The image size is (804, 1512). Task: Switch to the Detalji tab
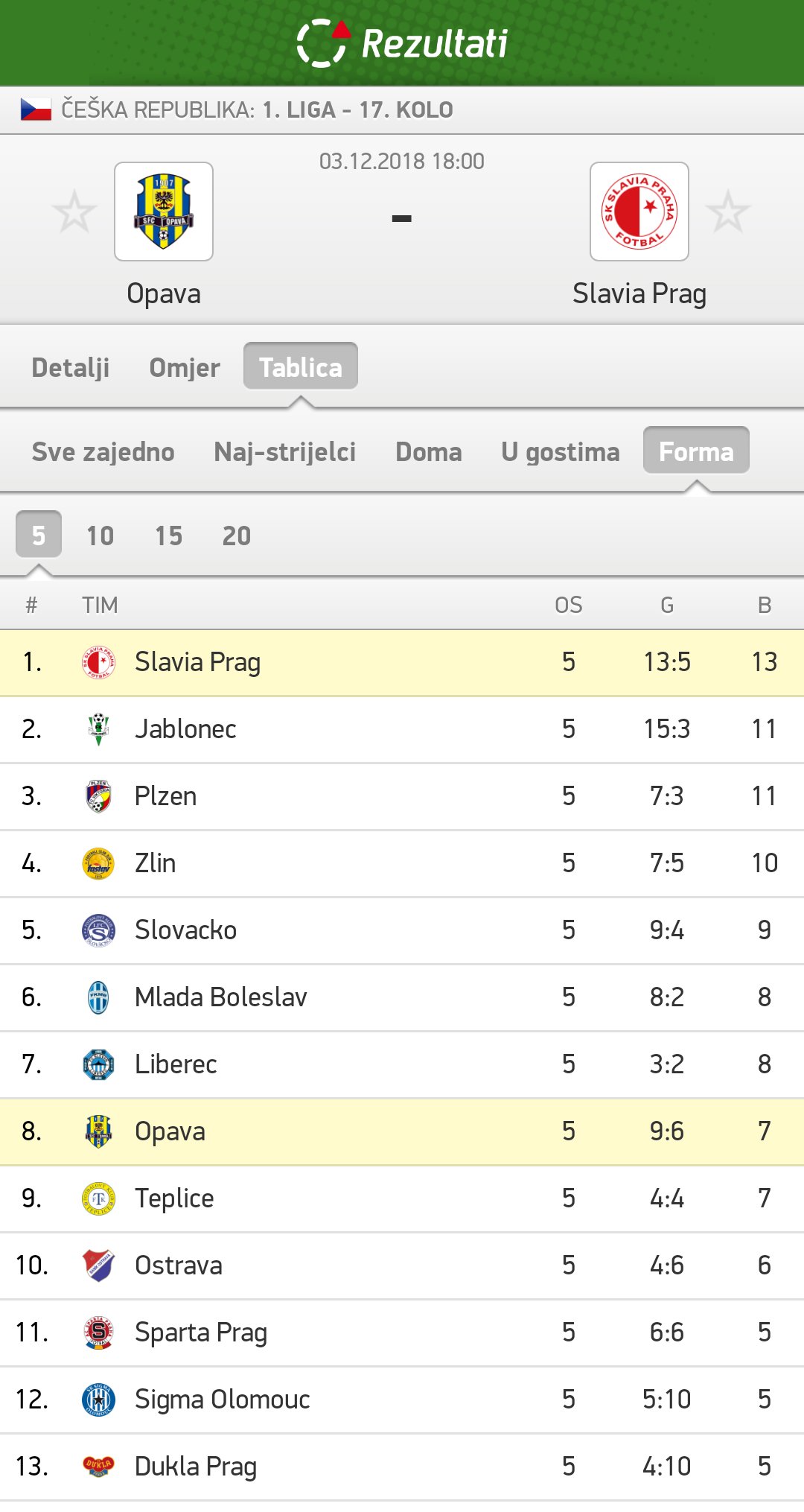click(71, 367)
